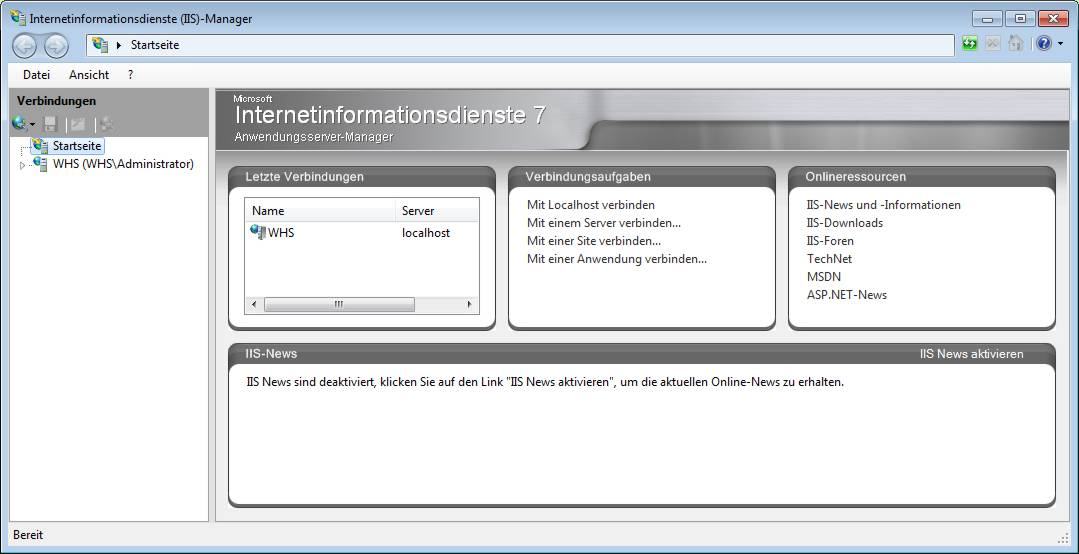1079x554 pixels.
Task: Select Startseite in the connections tree
Action: pyautogui.click(x=77, y=146)
